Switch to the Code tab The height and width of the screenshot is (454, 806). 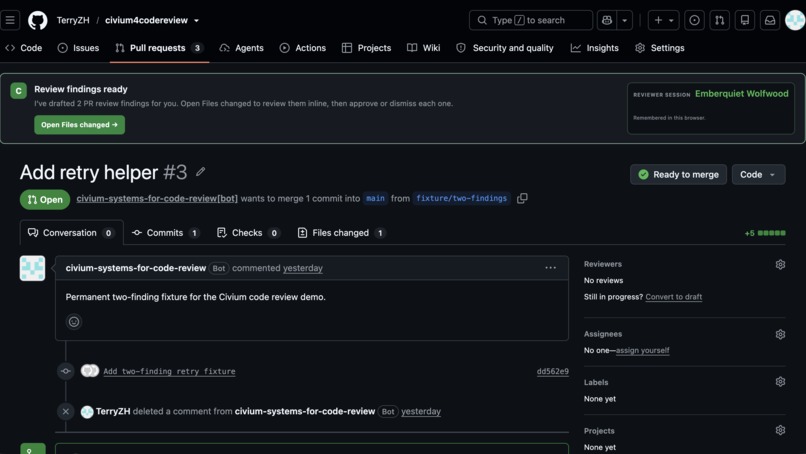click(x=24, y=48)
